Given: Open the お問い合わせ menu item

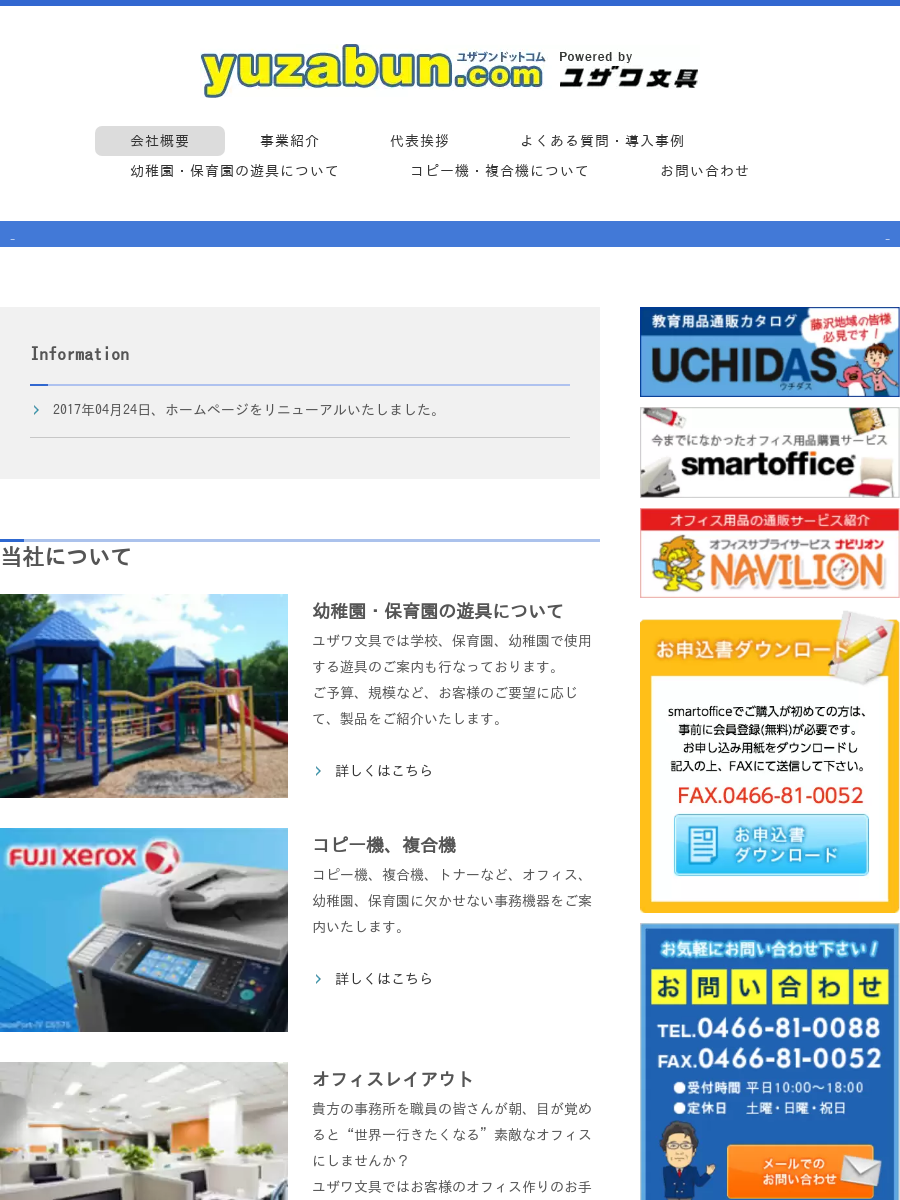Looking at the screenshot, I should pyautogui.click(x=705, y=171).
